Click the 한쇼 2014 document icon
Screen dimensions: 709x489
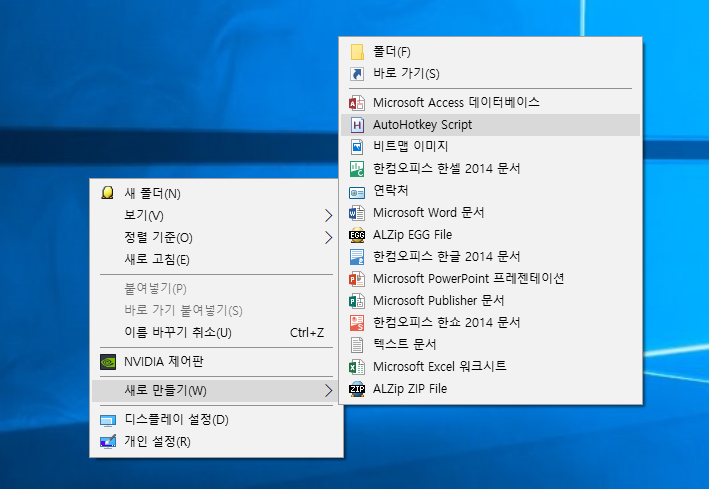click(357, 323)
